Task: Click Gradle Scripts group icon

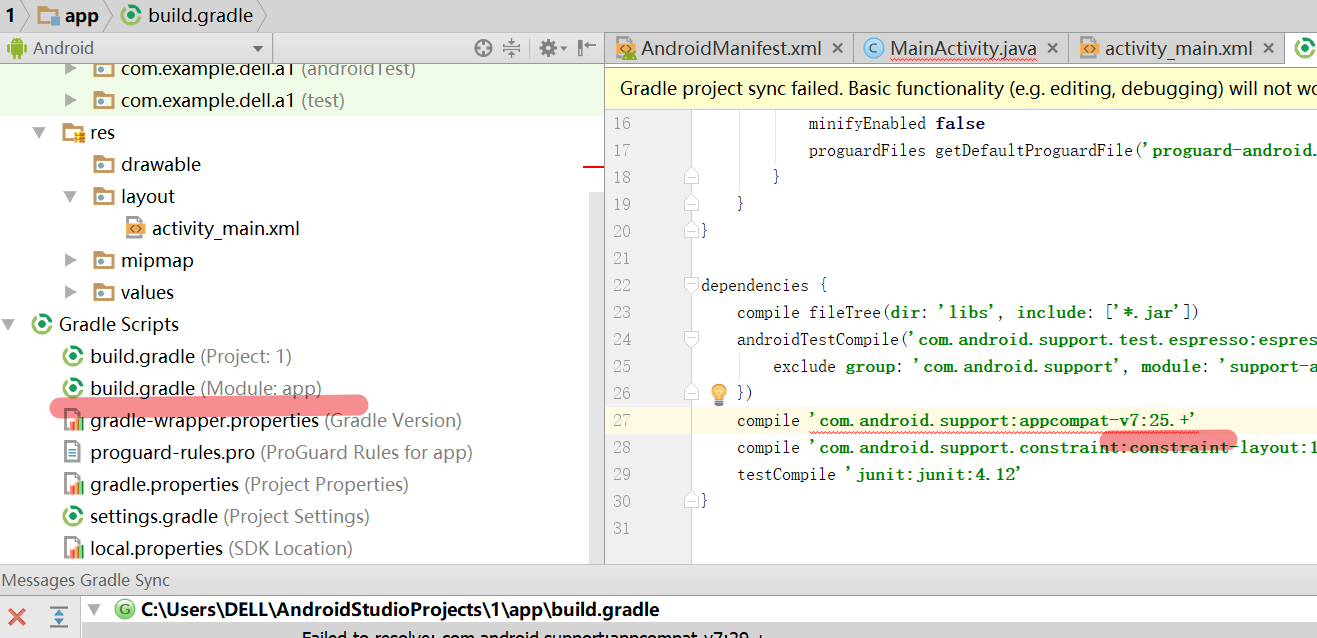Action: [x=42, y=324]
